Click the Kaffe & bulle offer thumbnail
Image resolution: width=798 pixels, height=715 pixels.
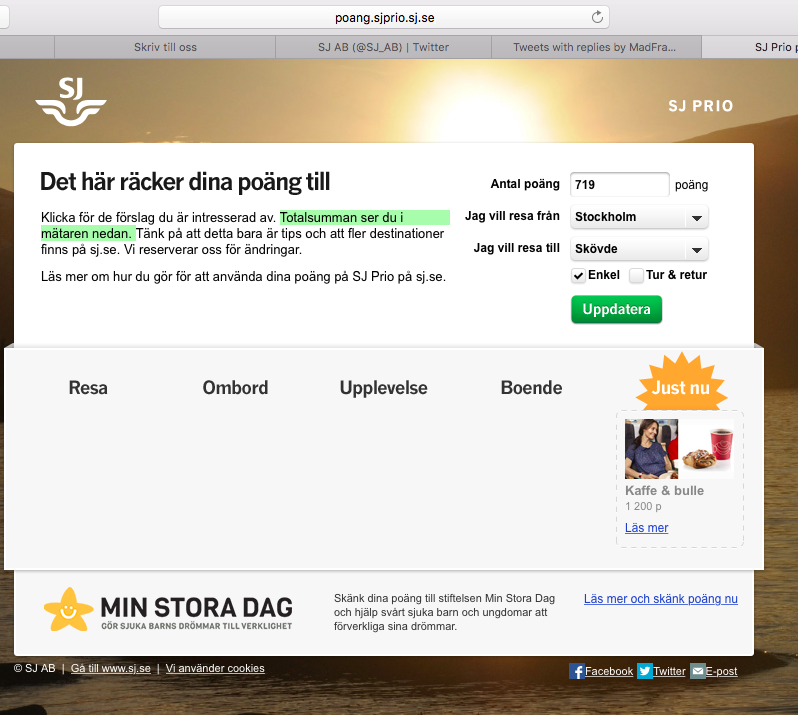point(679,449)
